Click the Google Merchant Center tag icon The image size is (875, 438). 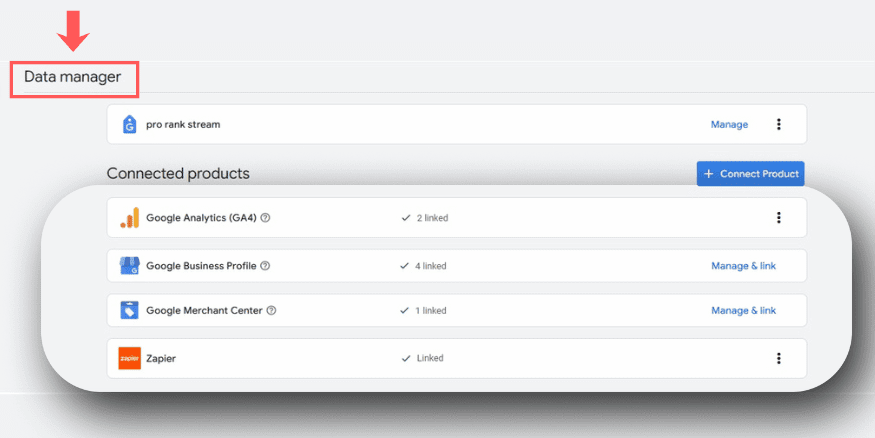coord(129,311)
